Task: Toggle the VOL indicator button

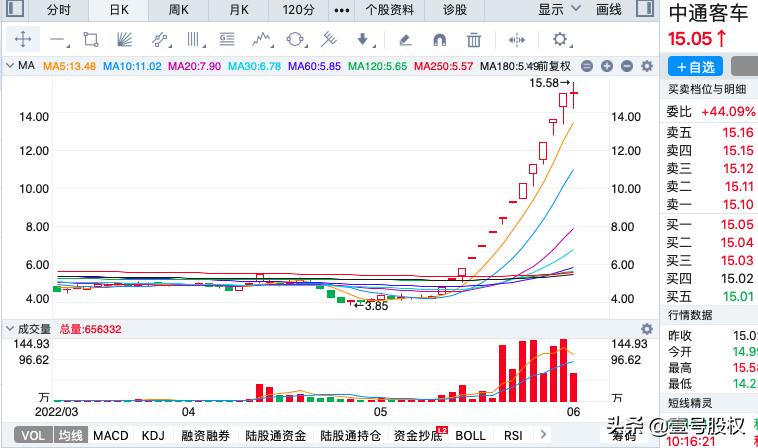Action: tap(33, 436)
